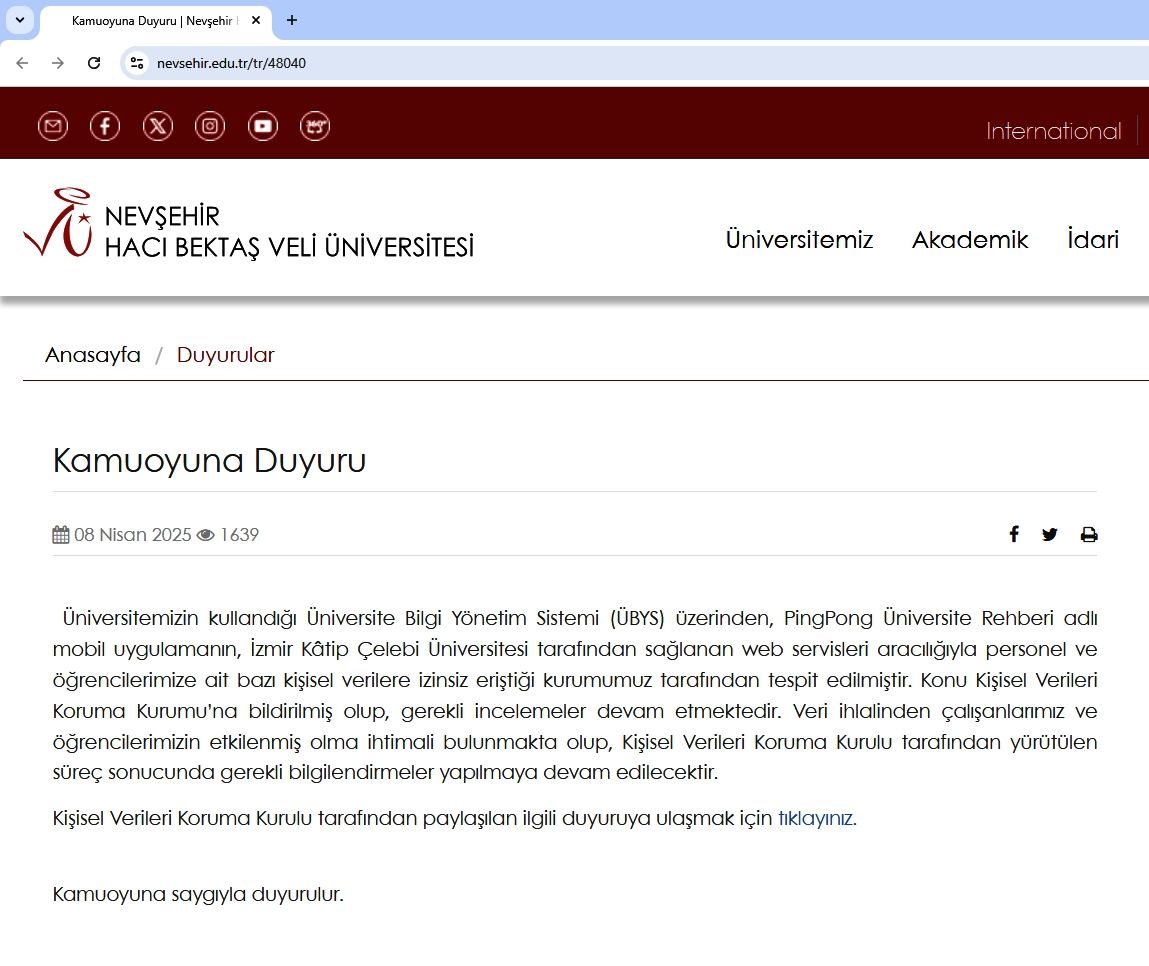Expand the tab search dropdown arrow
This screenshot has height=966, width=1149.
click(20, 20)
